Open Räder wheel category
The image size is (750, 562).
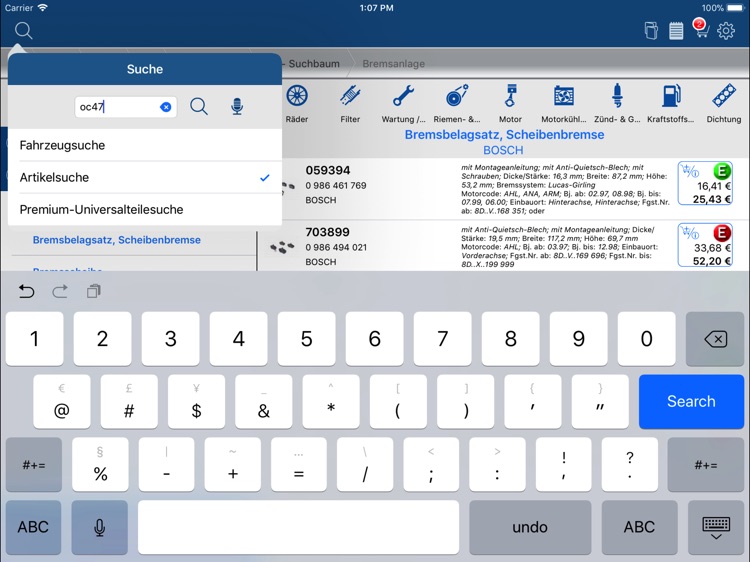[297, 104]
